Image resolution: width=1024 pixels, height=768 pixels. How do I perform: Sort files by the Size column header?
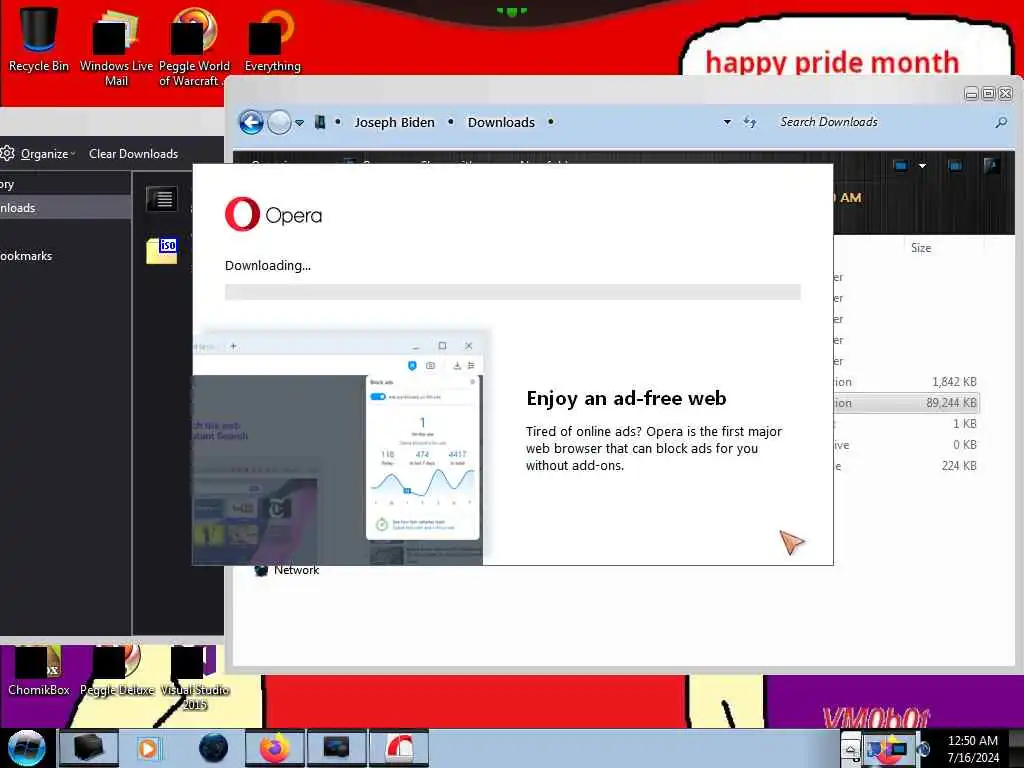click(x=921, y=248)
